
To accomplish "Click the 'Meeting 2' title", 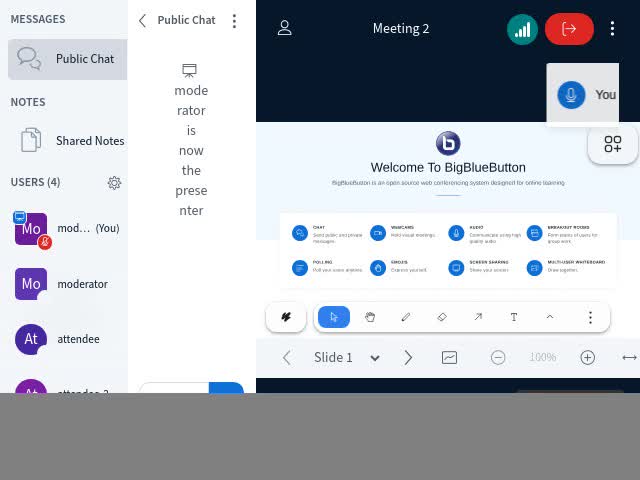I will coord(401,29).
